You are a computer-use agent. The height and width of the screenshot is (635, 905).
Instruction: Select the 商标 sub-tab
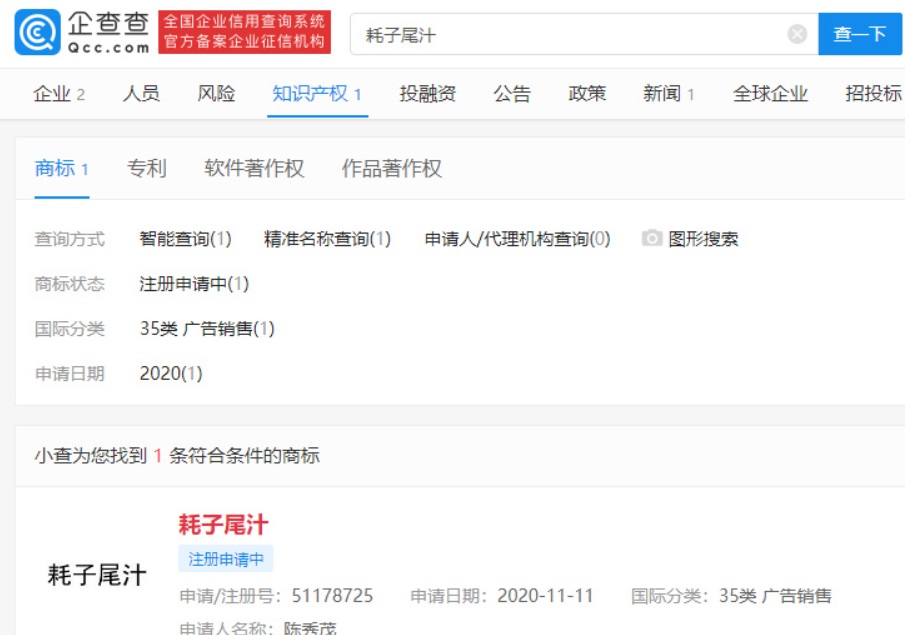[62, 169]
